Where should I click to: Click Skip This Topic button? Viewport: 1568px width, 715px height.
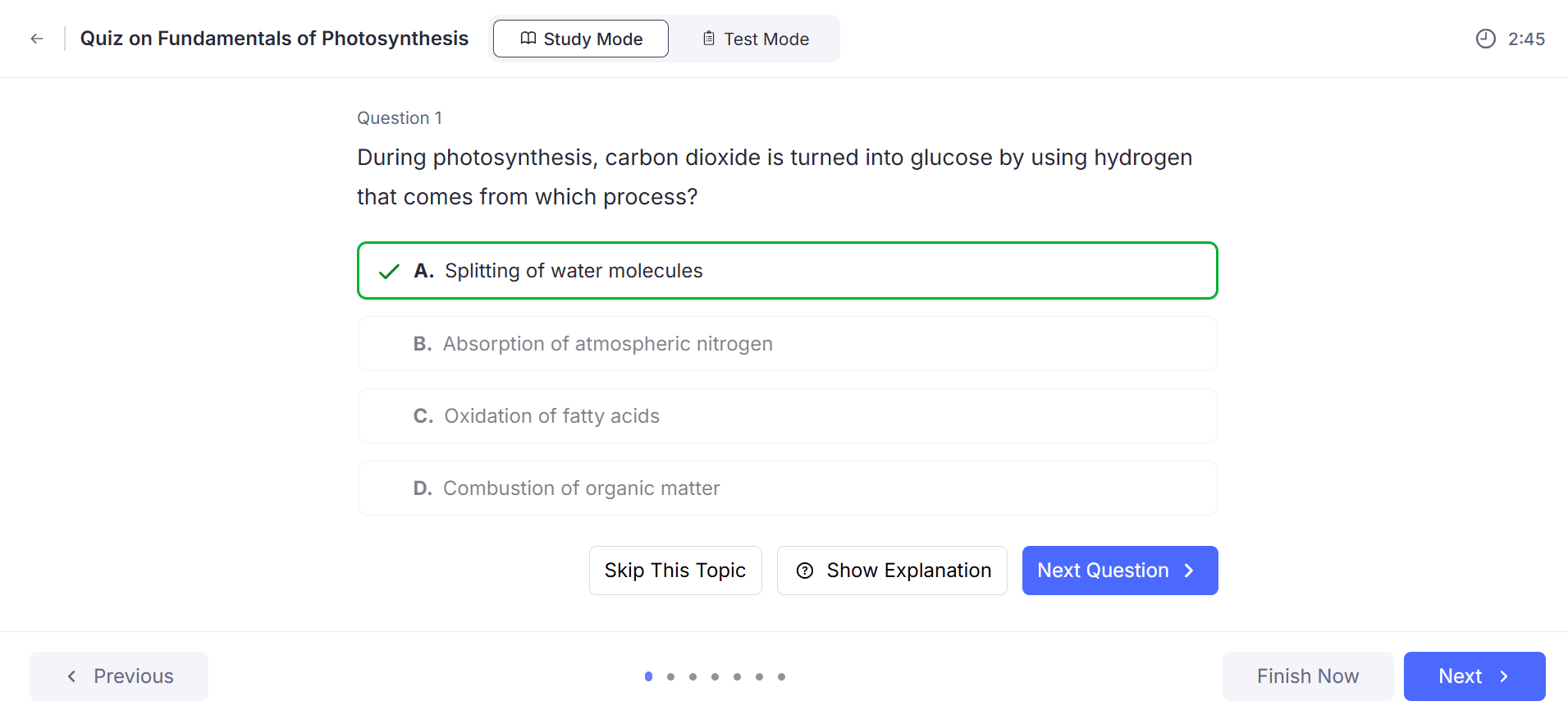(675, 571)
